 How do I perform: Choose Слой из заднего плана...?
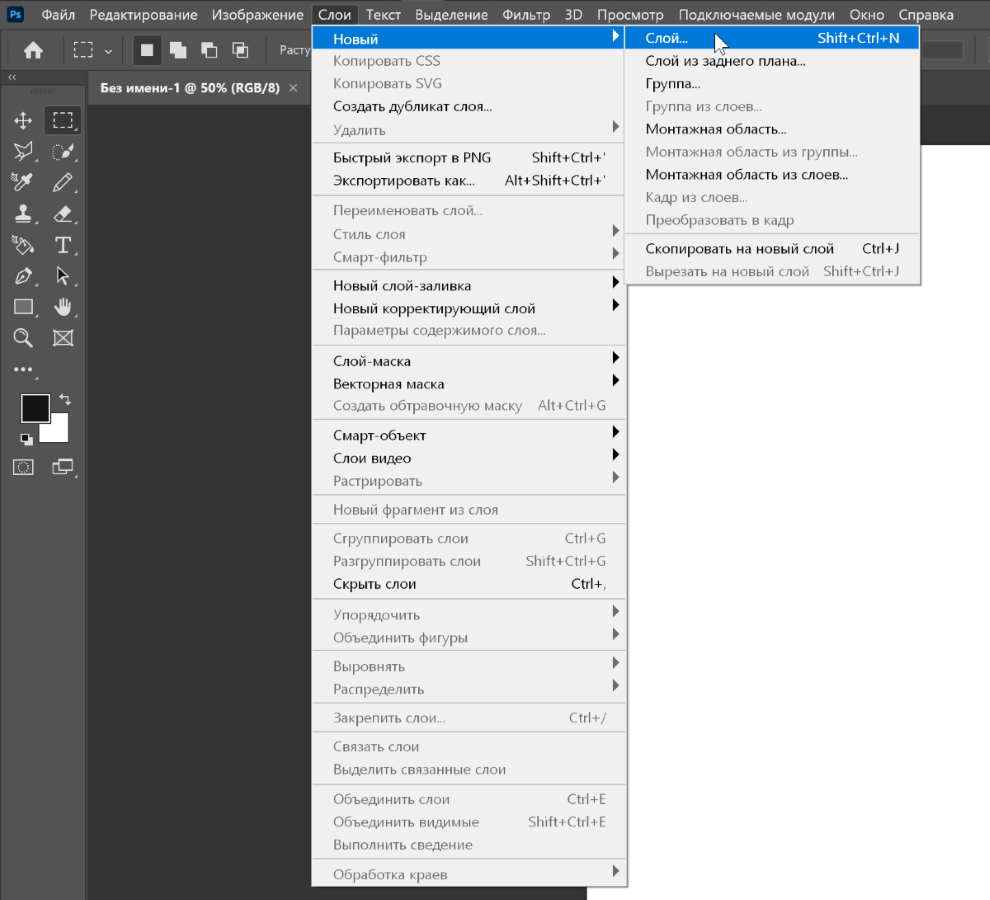tap(772, 61)
